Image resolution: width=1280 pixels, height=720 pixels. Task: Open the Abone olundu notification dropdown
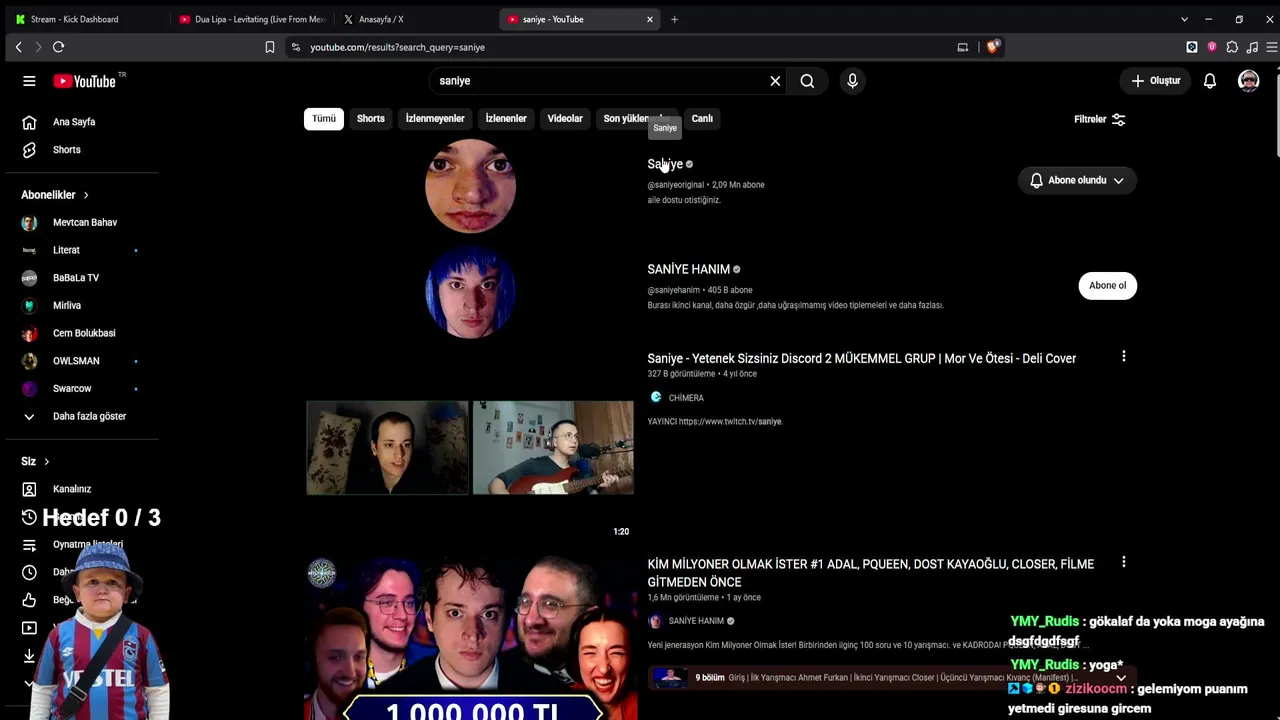(x=1077, y=181)
